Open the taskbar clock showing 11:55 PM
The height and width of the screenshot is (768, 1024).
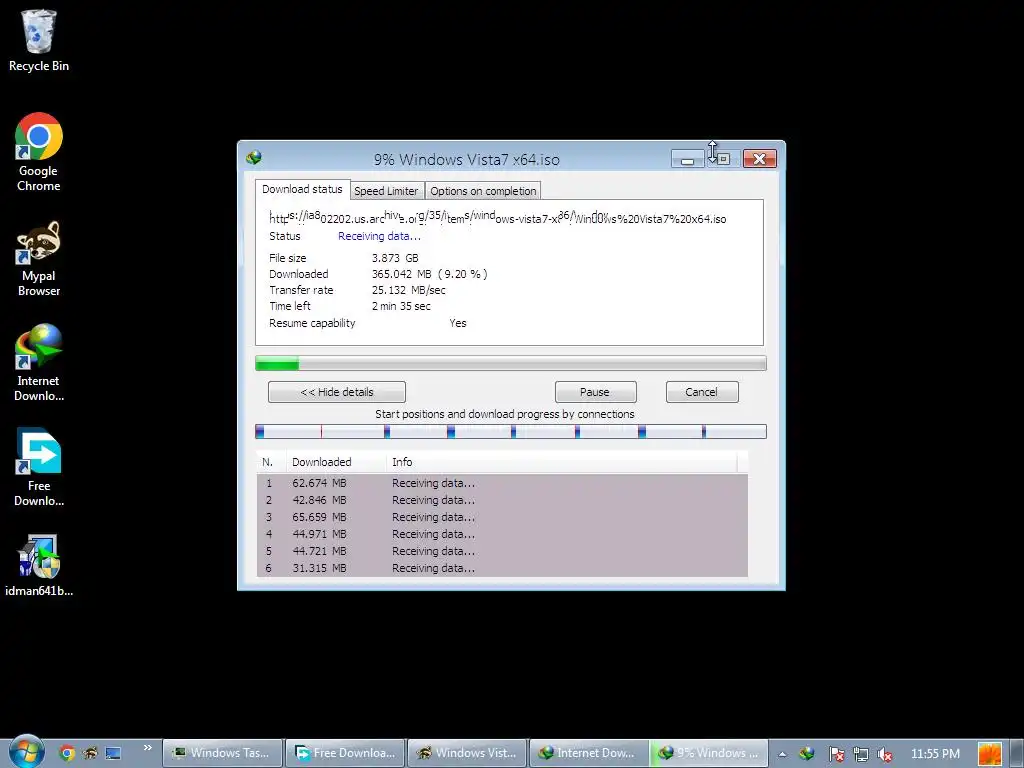935,754
